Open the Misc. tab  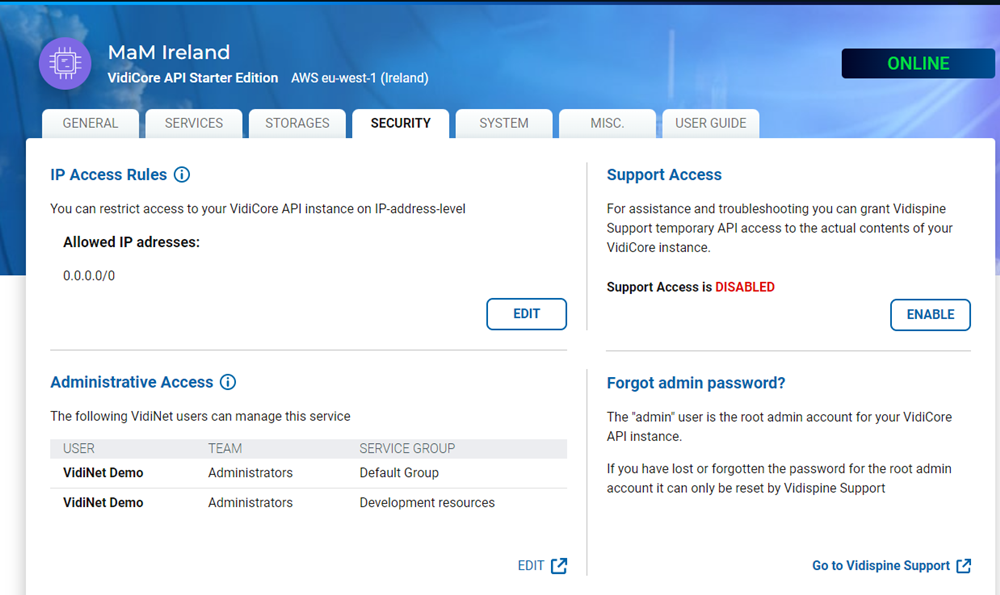[x=607, y=123]
